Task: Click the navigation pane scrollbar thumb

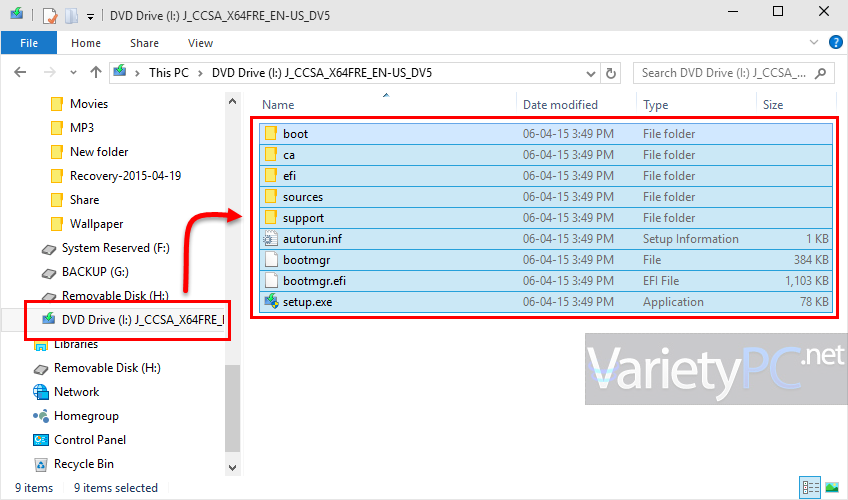Action: pos(233,408)
